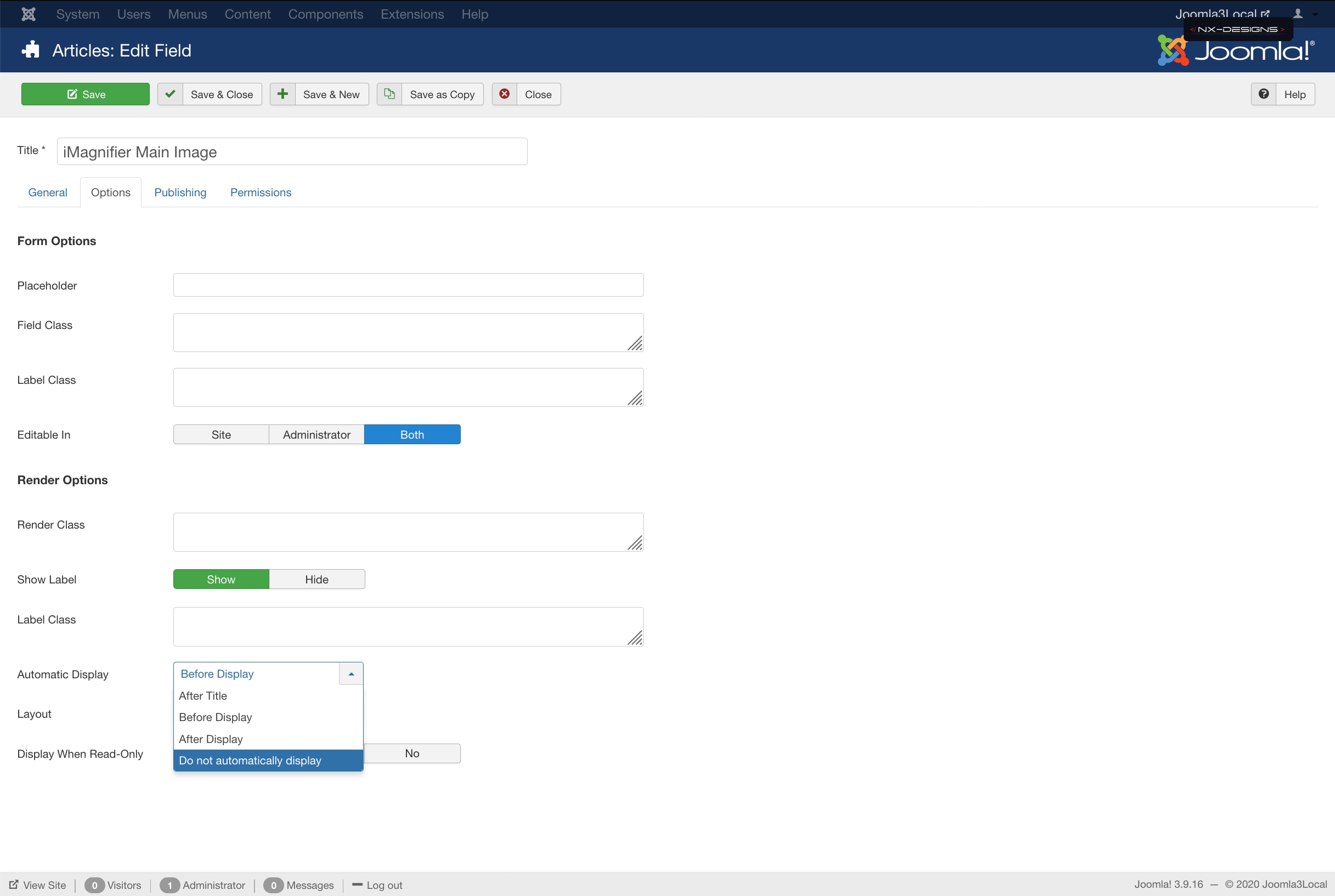Click the green checkmark Save & Close icon
The width and height of the screenshot is (1335, 896).
(171, 94)
